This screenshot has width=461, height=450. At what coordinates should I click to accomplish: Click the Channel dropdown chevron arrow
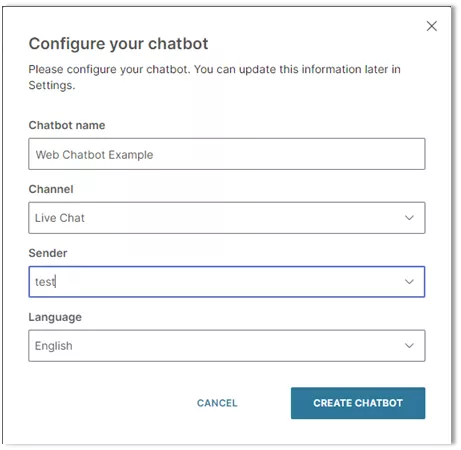[409, 218]
